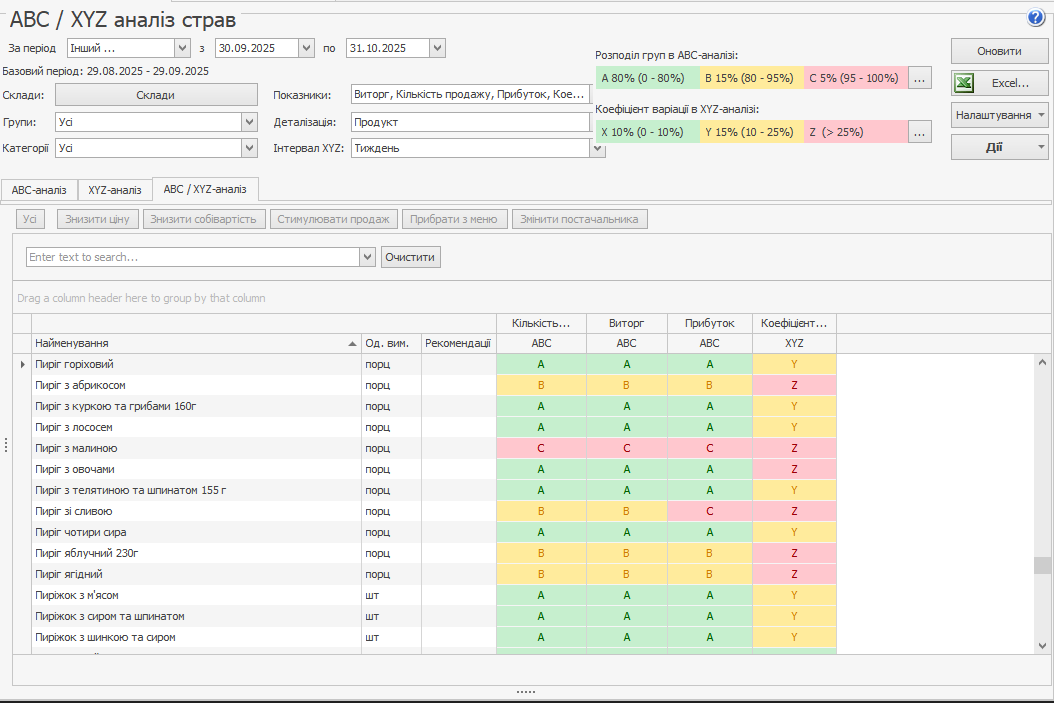Click row indicator arrow beside Пиріг горіховий

pos(22,364)
